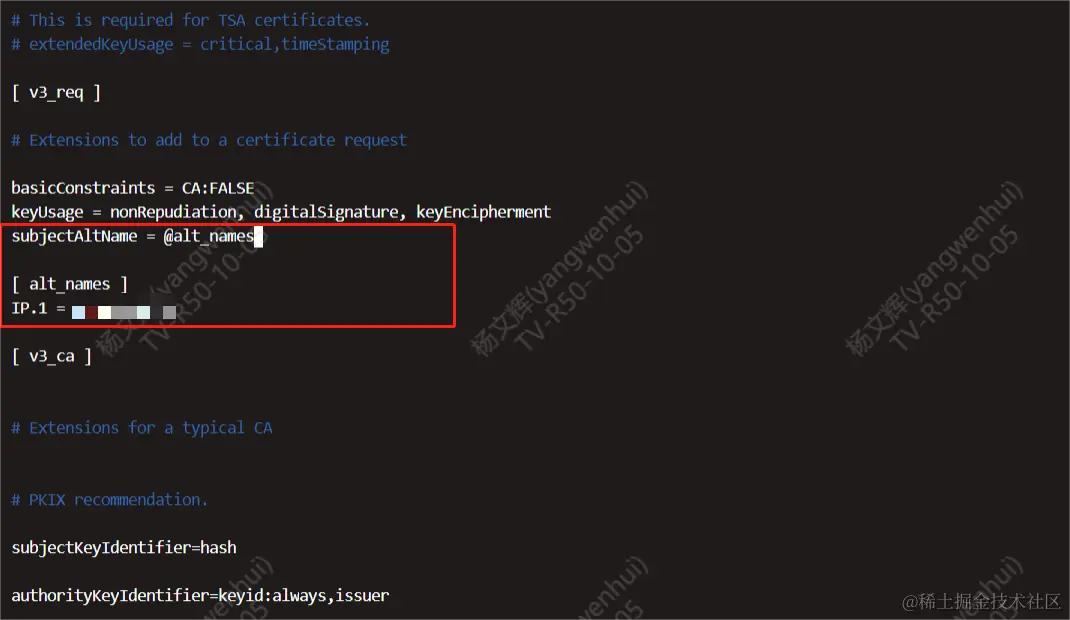Click the line "subjectKeyIdentifier=hash"

click(124, 548)
